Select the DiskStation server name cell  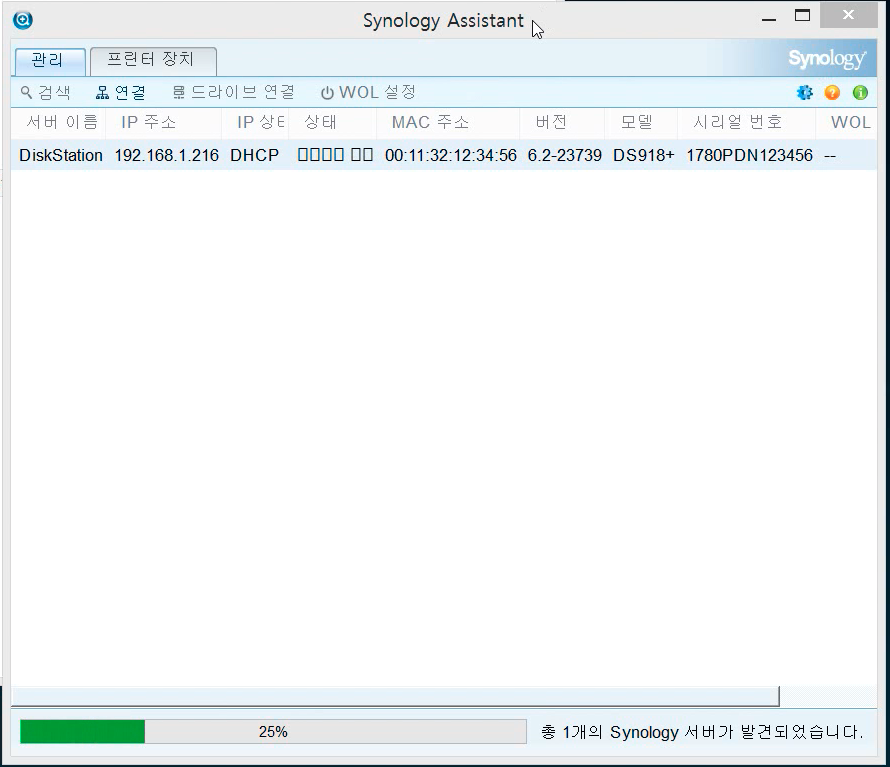tap(61, 155)
